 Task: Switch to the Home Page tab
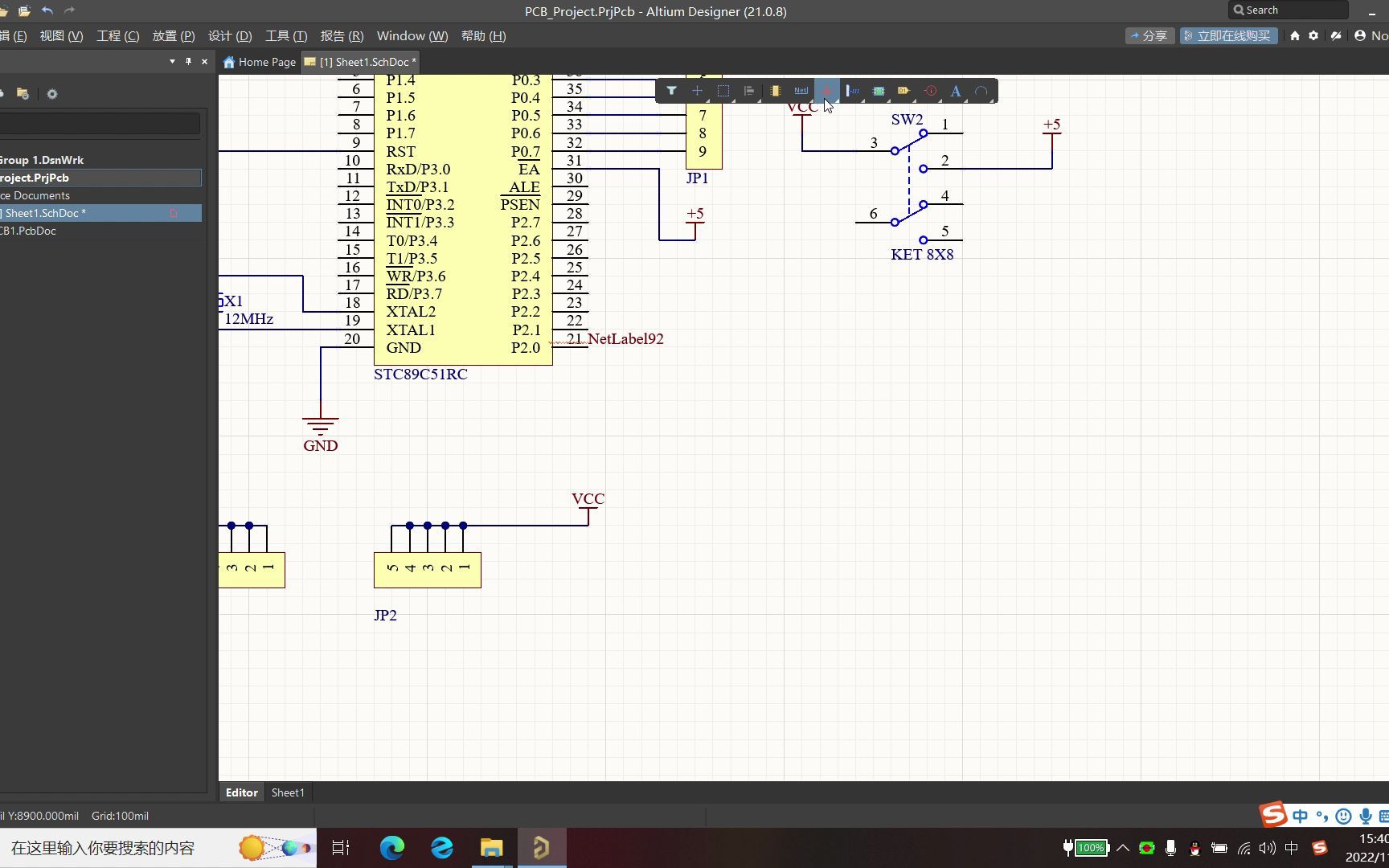pyautogui.click(x=260, y=62)
